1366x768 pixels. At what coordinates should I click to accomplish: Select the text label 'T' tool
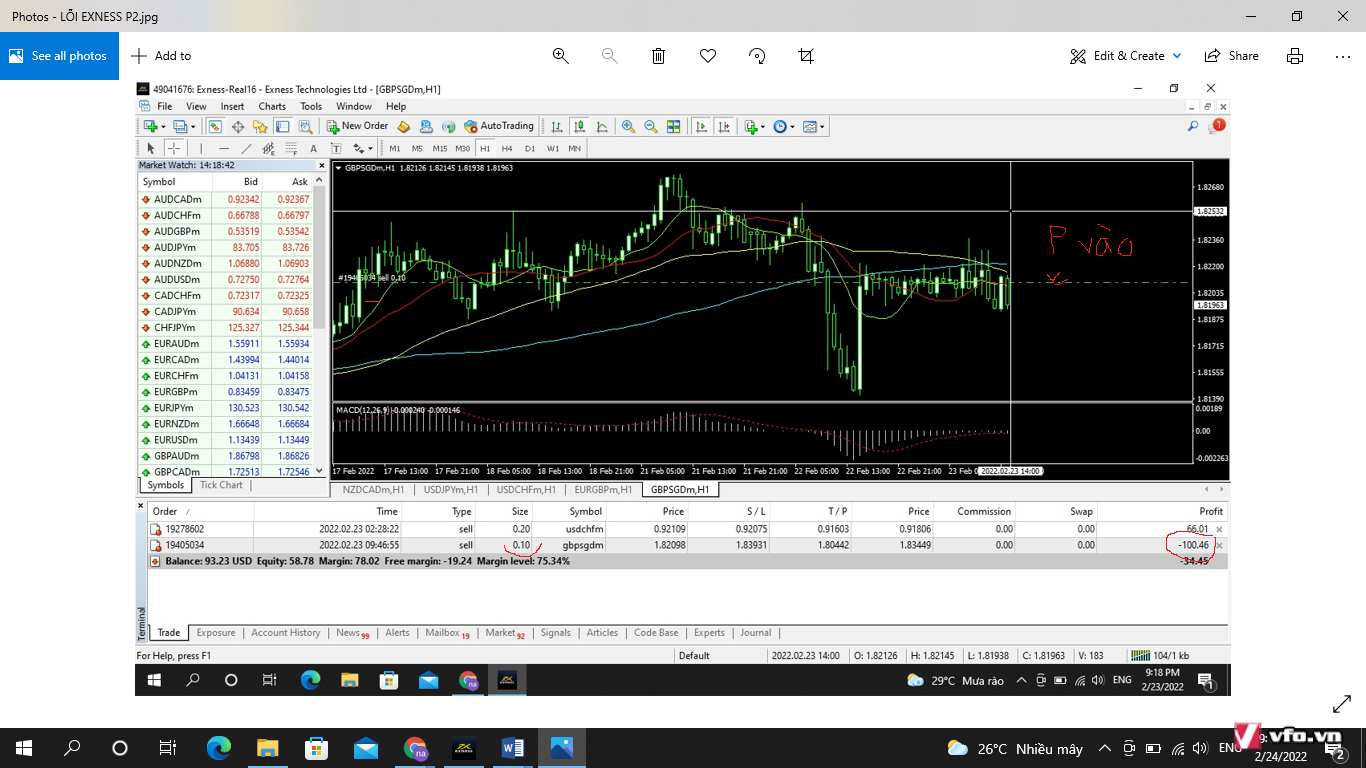click(336, 149)
